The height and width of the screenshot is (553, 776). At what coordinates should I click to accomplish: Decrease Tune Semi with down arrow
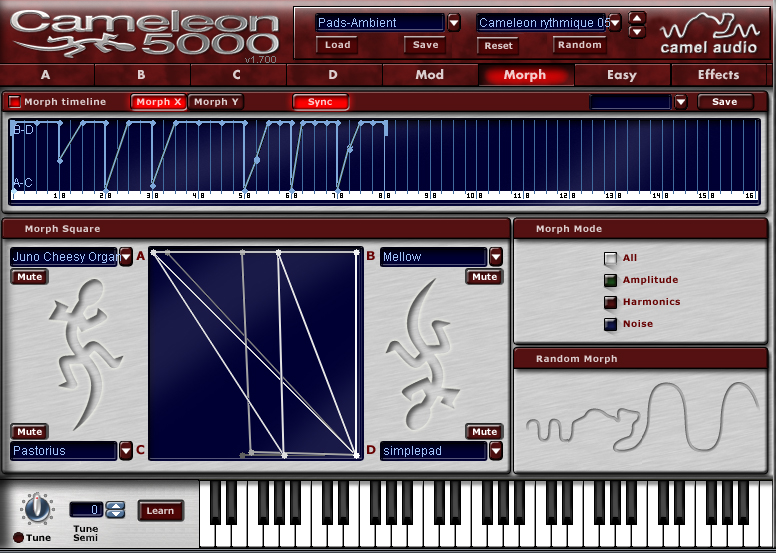[116, 513]
